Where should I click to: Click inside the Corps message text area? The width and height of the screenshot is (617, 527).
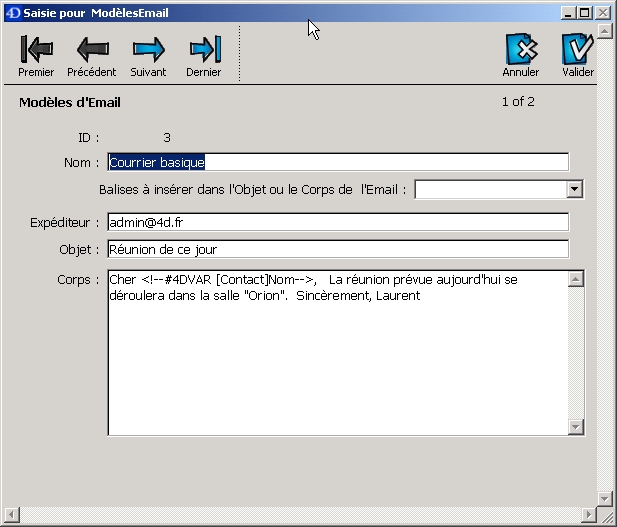point(337,360)
